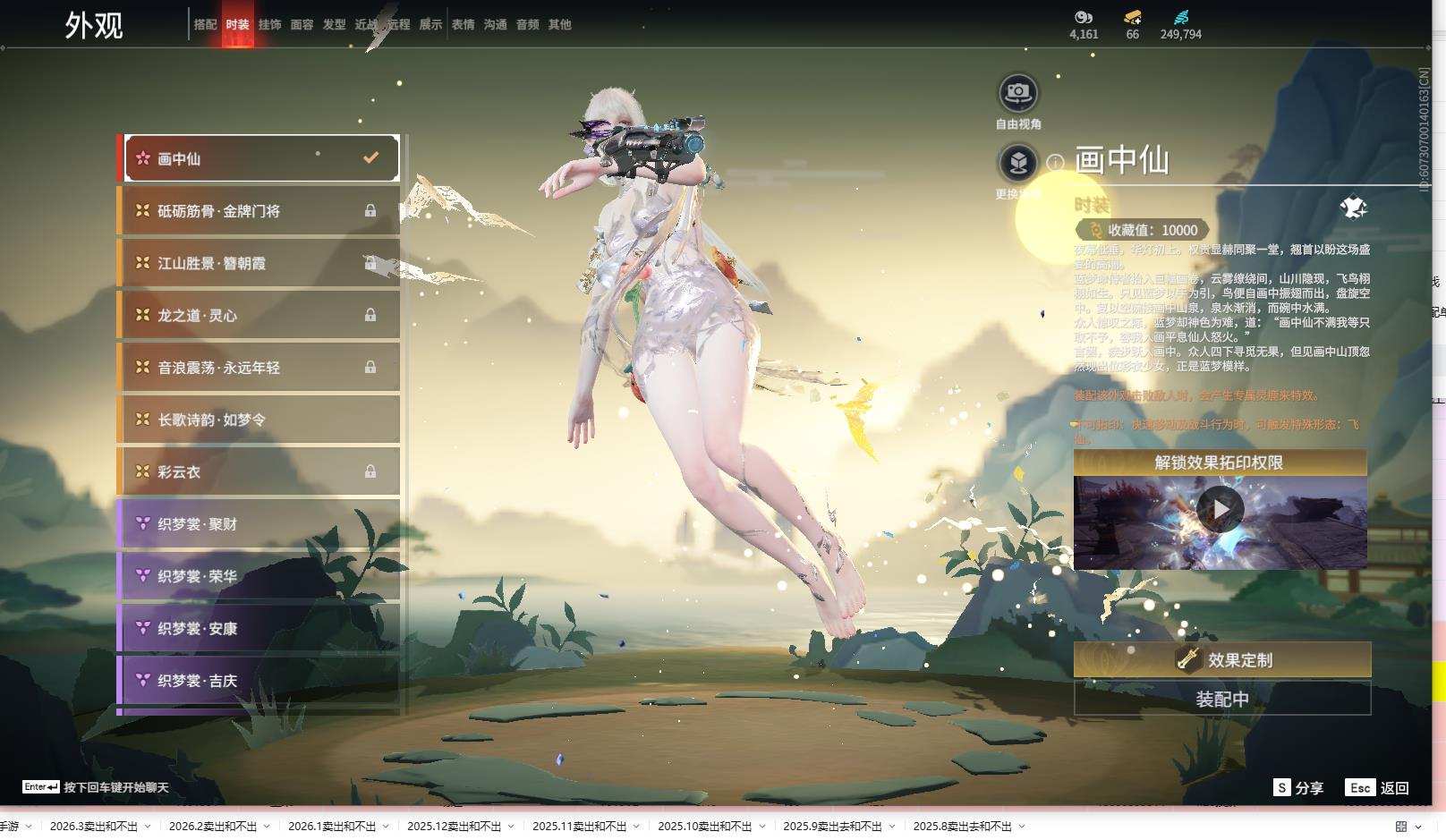This screenshot has width=1446, height=840.
Task: Open dropdown arrow of 2026.2卖出和不出 sheet tab
Action: tap(267, 827)
